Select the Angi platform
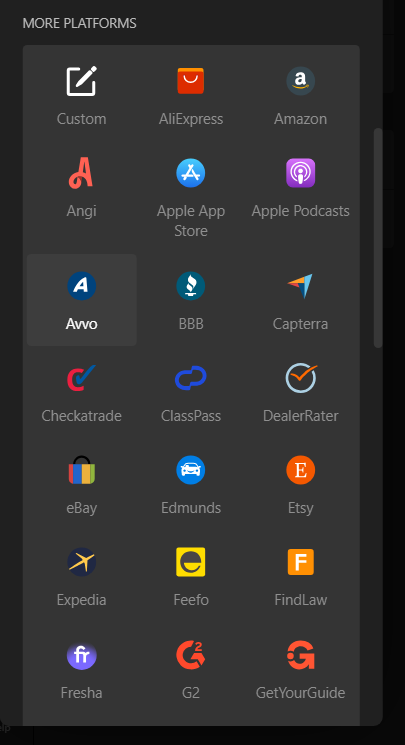The image size is (405, 745). (81, 188)
